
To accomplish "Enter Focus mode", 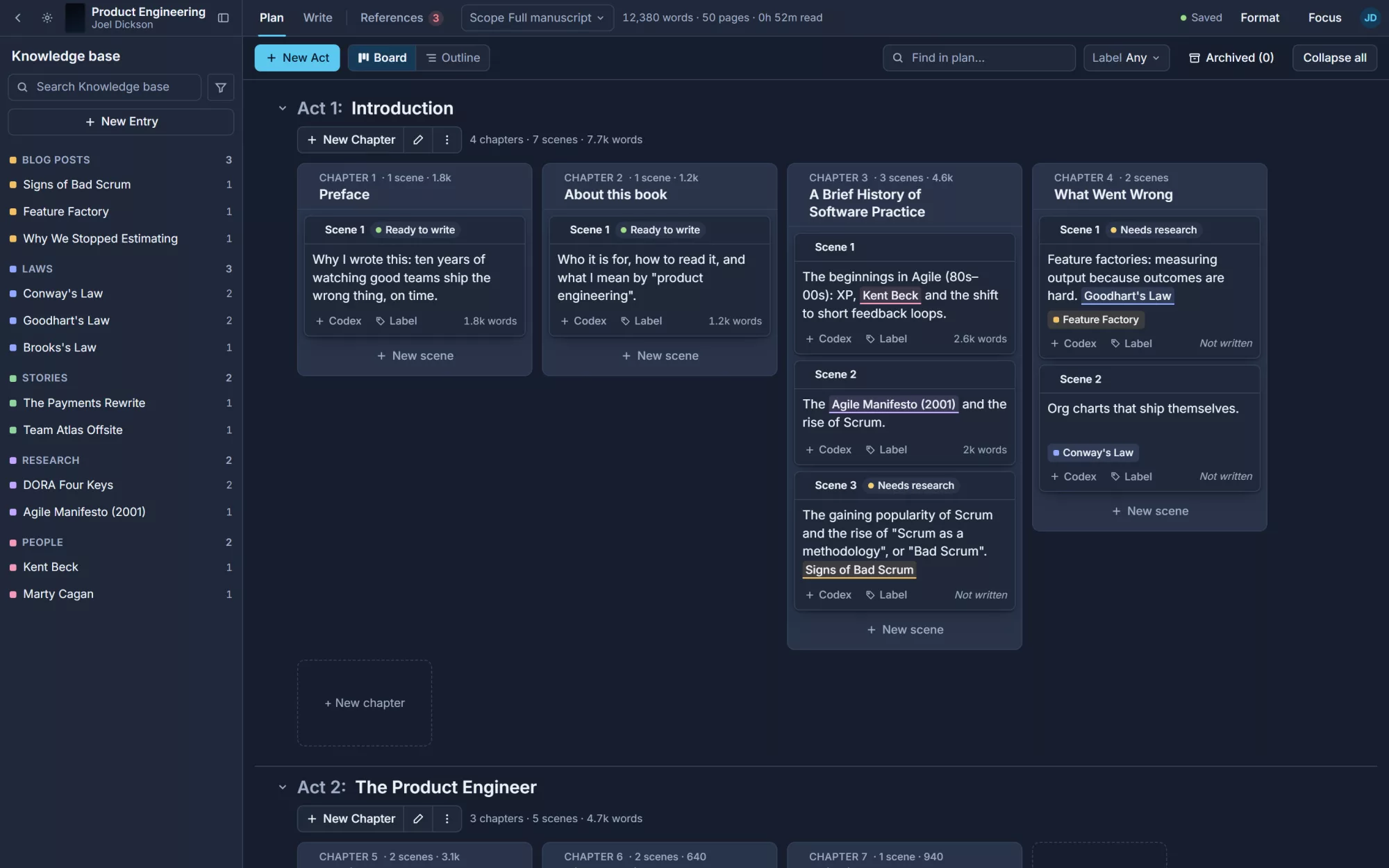I will 1324,18.
